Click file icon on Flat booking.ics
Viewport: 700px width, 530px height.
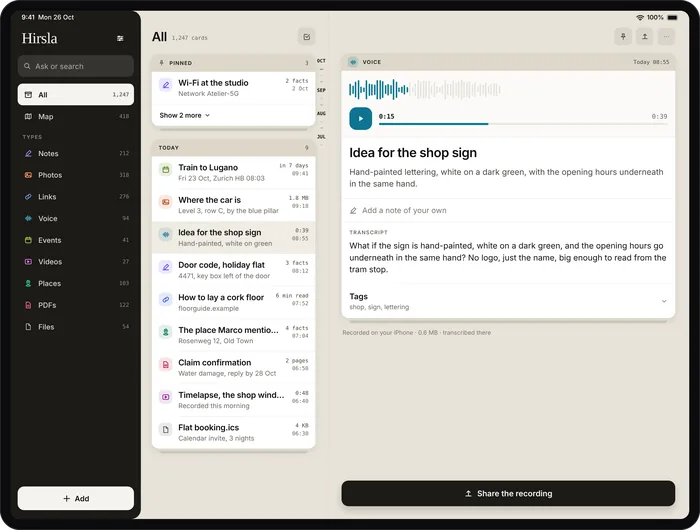(x=166, y=430)
